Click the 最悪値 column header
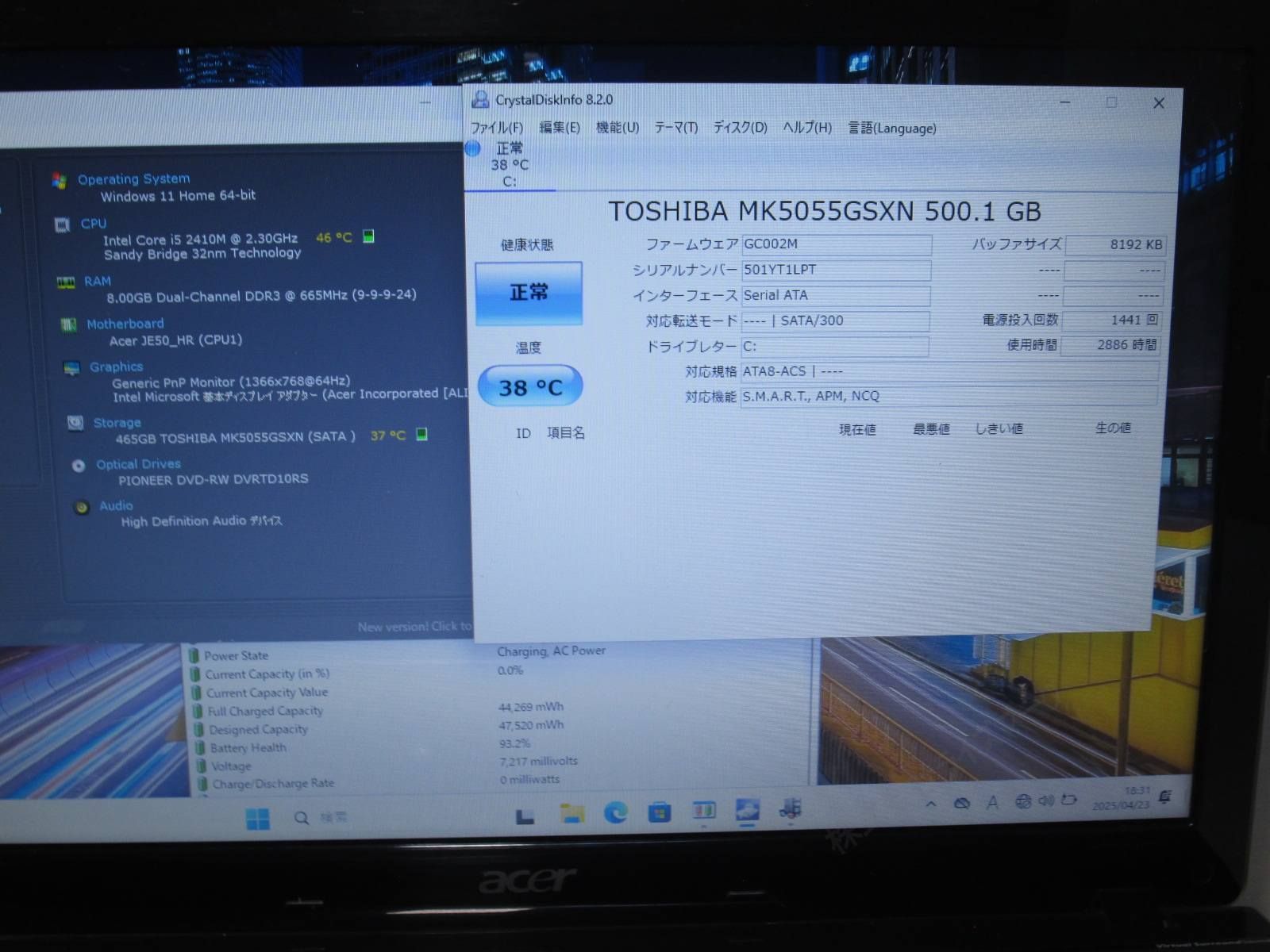Image resolution: width=1270 pixels, height=952 pixels. tap(931, 429)
